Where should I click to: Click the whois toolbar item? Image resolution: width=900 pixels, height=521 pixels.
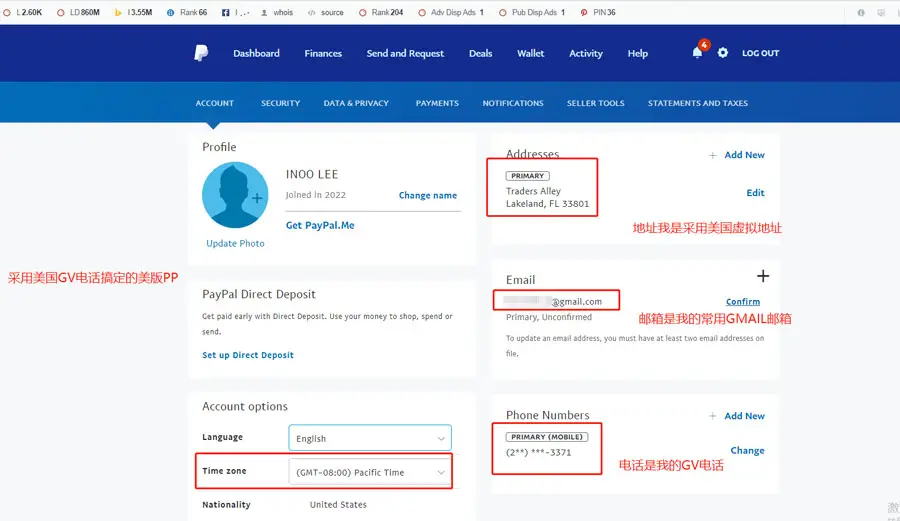pyautogui.click(x=277, y=12)
